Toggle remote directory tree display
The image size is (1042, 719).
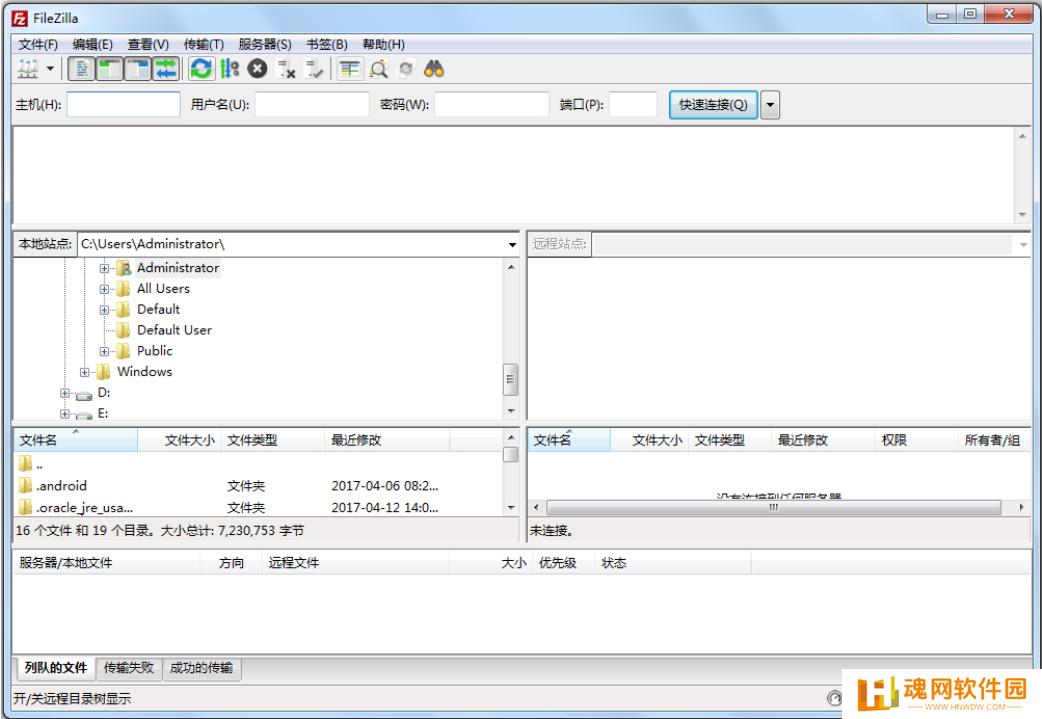click(x=138, y=68)
